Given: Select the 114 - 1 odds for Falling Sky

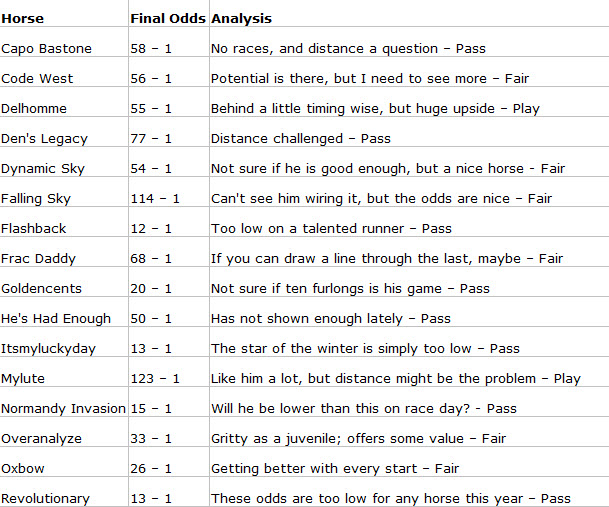Looking at the screenshot, I should pos(155,199).
